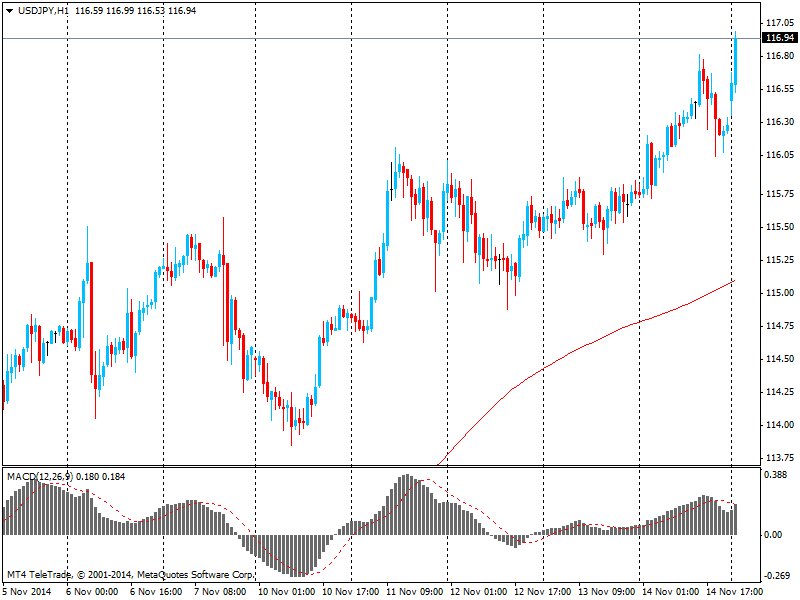Viewport: 800px width, 600px height.
Task: Click the OHLC values 116.59 116.99 116.53 116.94
Action: click(x=135, y=11)
